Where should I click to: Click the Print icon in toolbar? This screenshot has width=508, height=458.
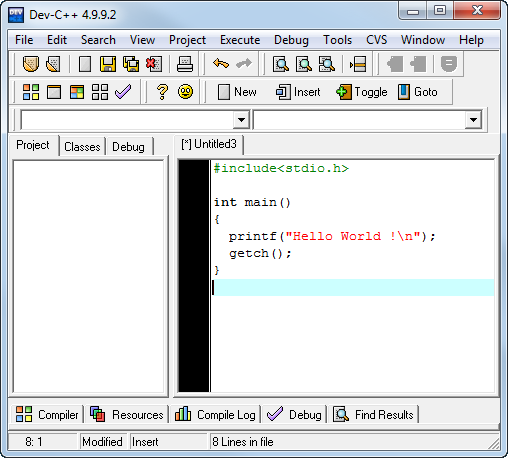pyautogui.click(x=185, y=64)
